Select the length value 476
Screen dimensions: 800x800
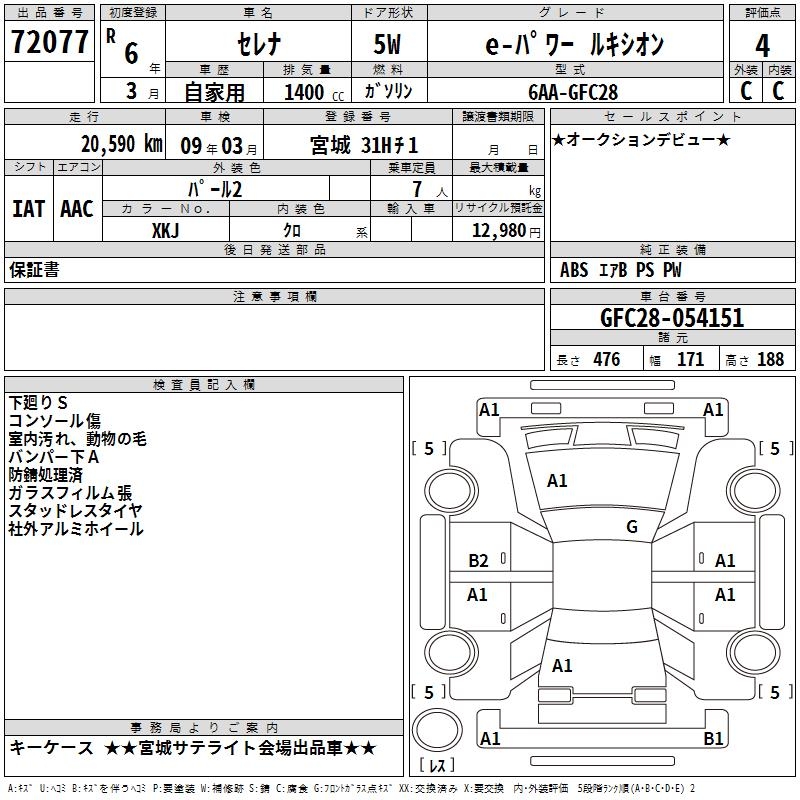[x=607, y=359]
